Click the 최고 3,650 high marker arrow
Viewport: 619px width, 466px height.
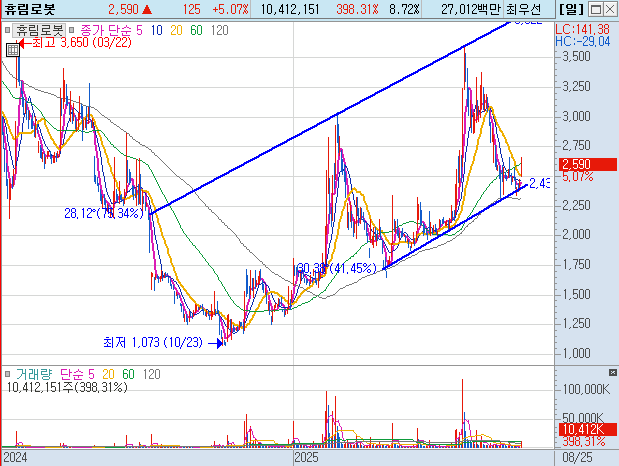23,43
